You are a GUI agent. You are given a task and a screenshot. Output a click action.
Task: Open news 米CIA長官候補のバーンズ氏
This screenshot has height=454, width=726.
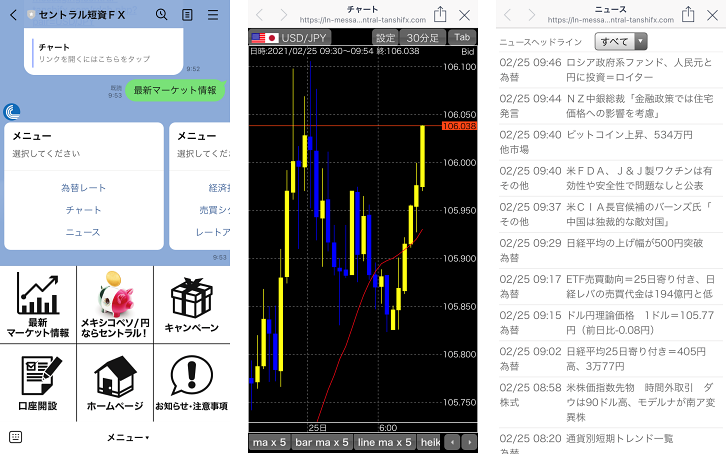tap(611, 214)
